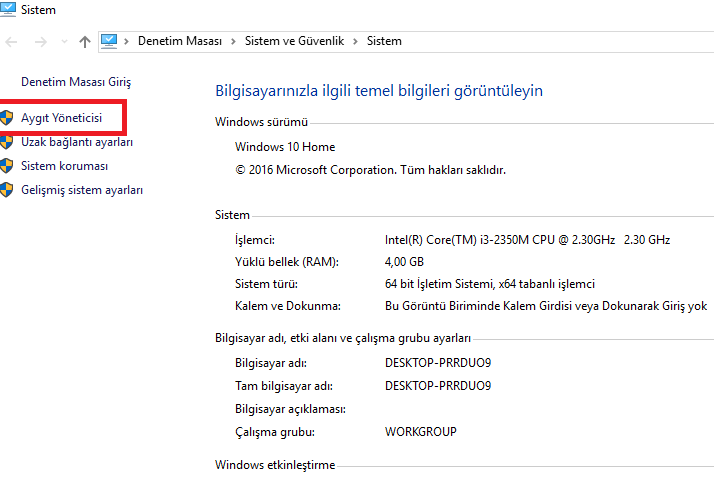Click the Sistem window title icon
The image size is (714, 483).
[x=8, y=10]
